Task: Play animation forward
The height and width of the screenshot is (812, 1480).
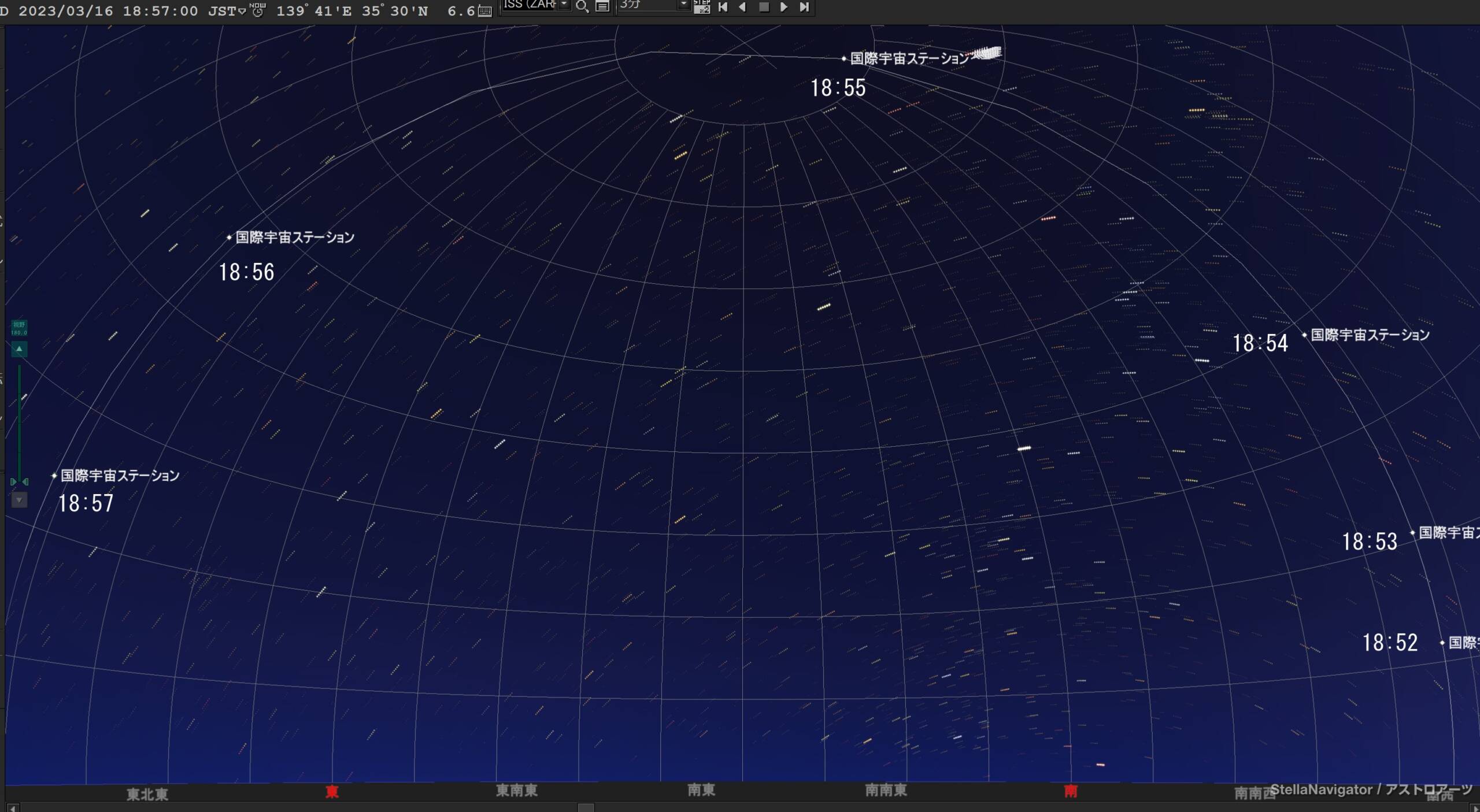Action: pos(784,7)
